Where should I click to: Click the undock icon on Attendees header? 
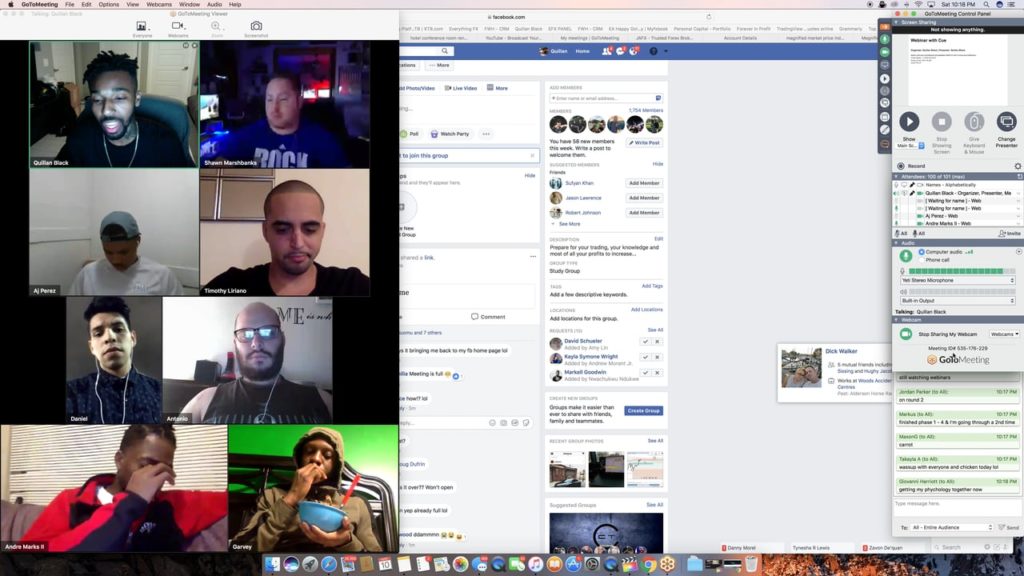click(1019, 176)
